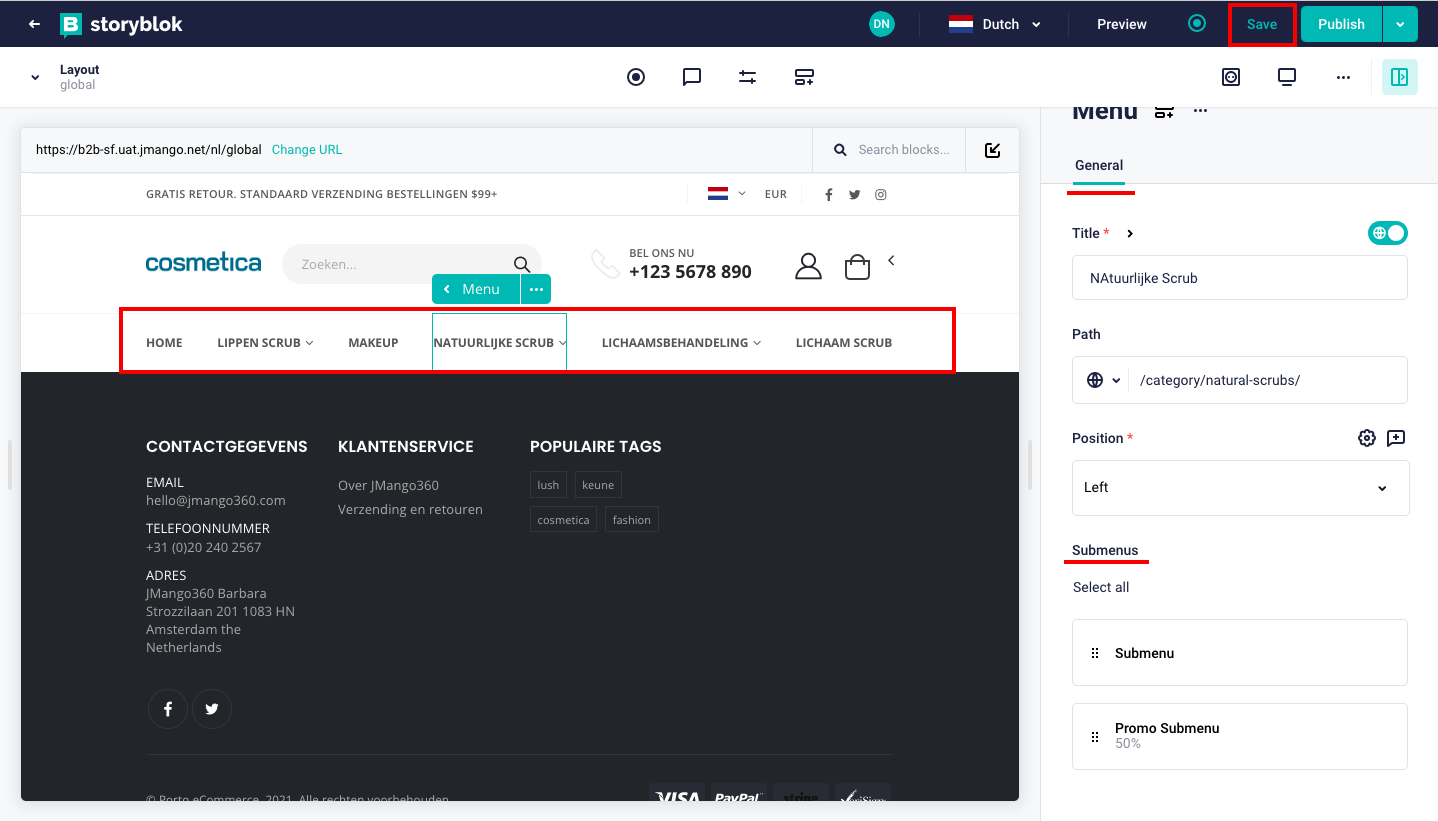This screenshot has height=821, width=1438.
Task: Select the General tab
Action: [x=1098, y=166]
